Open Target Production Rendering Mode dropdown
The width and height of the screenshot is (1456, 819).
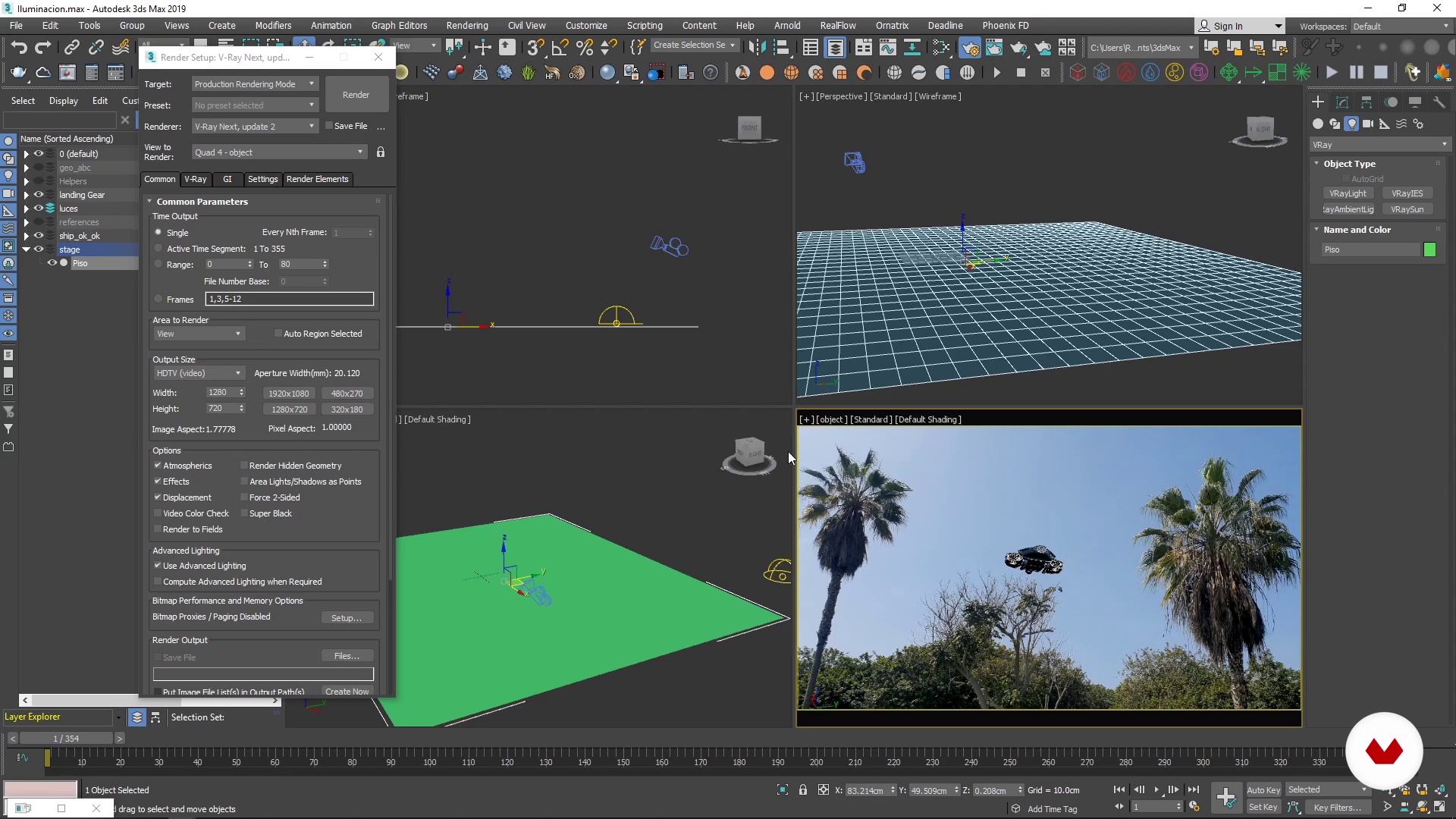[254, 83]
